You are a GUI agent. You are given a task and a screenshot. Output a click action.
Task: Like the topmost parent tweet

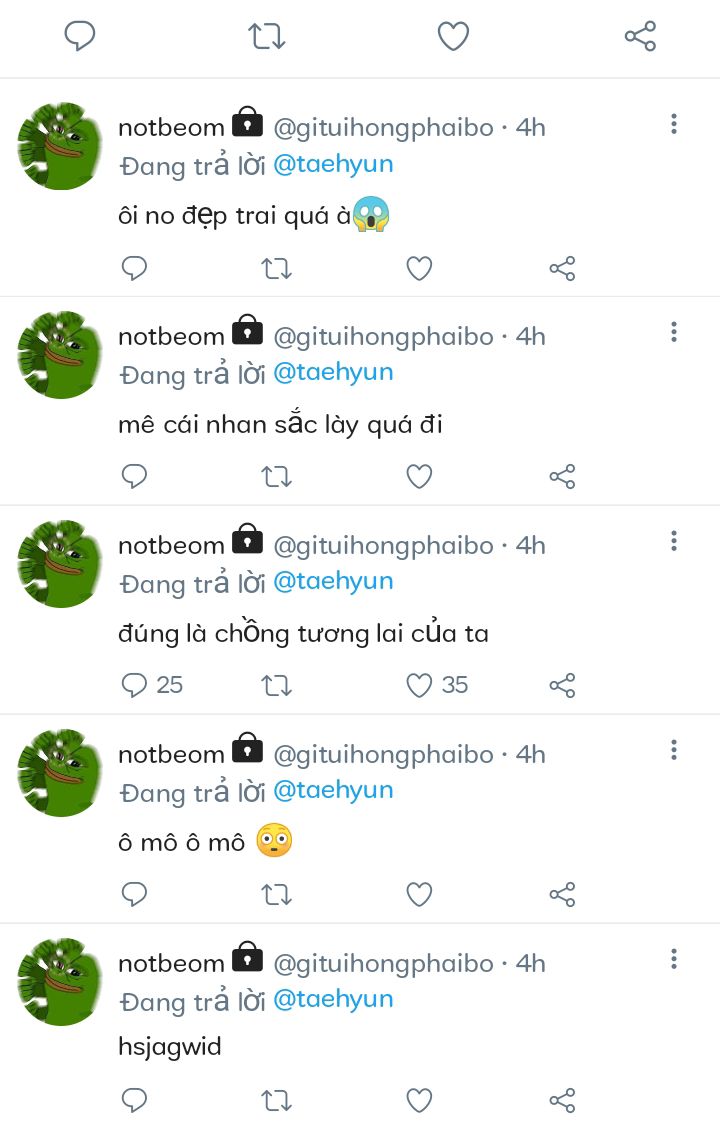(x=454, y=36)
